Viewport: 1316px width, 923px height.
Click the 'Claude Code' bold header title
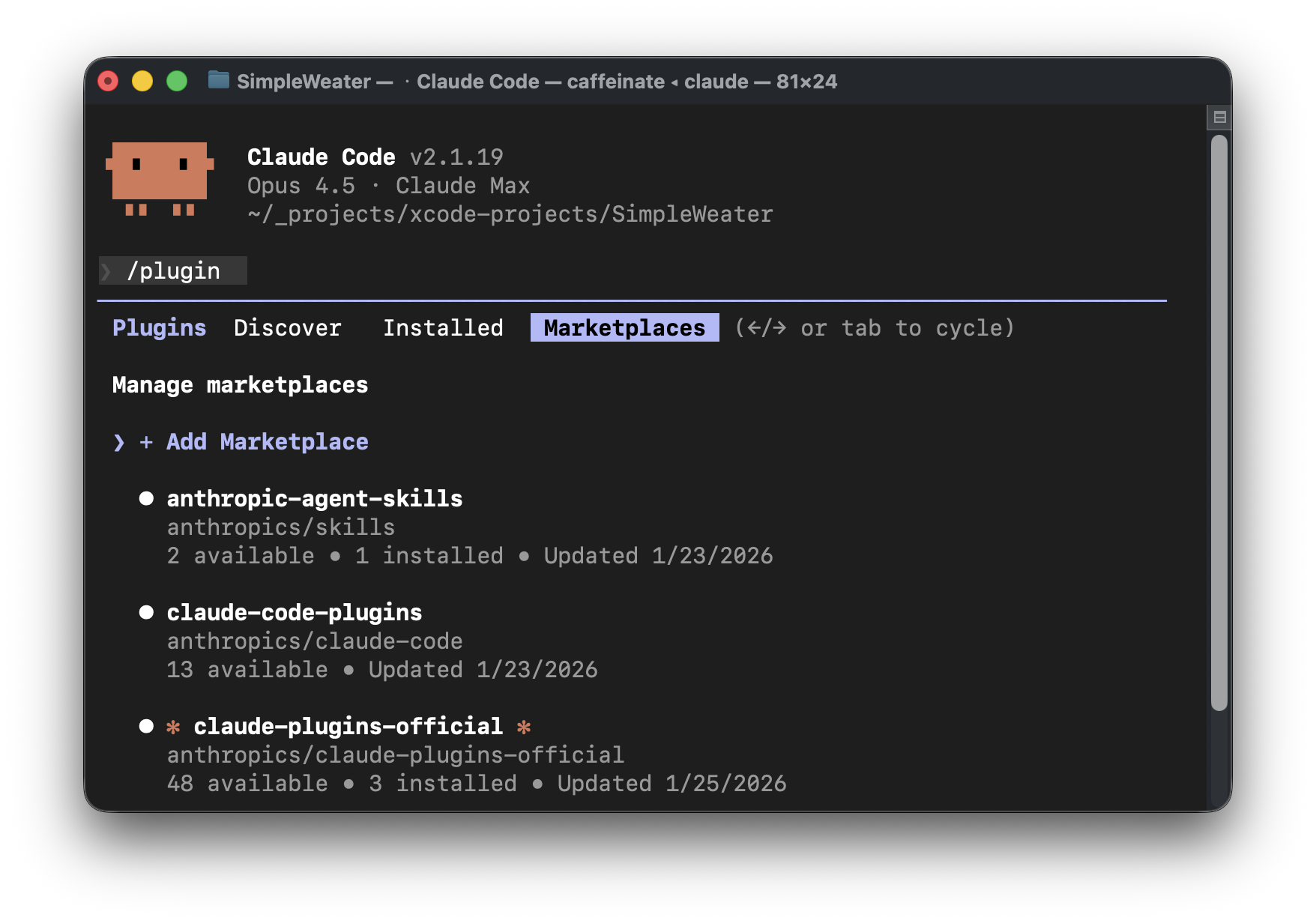click(x=322, y=157)
